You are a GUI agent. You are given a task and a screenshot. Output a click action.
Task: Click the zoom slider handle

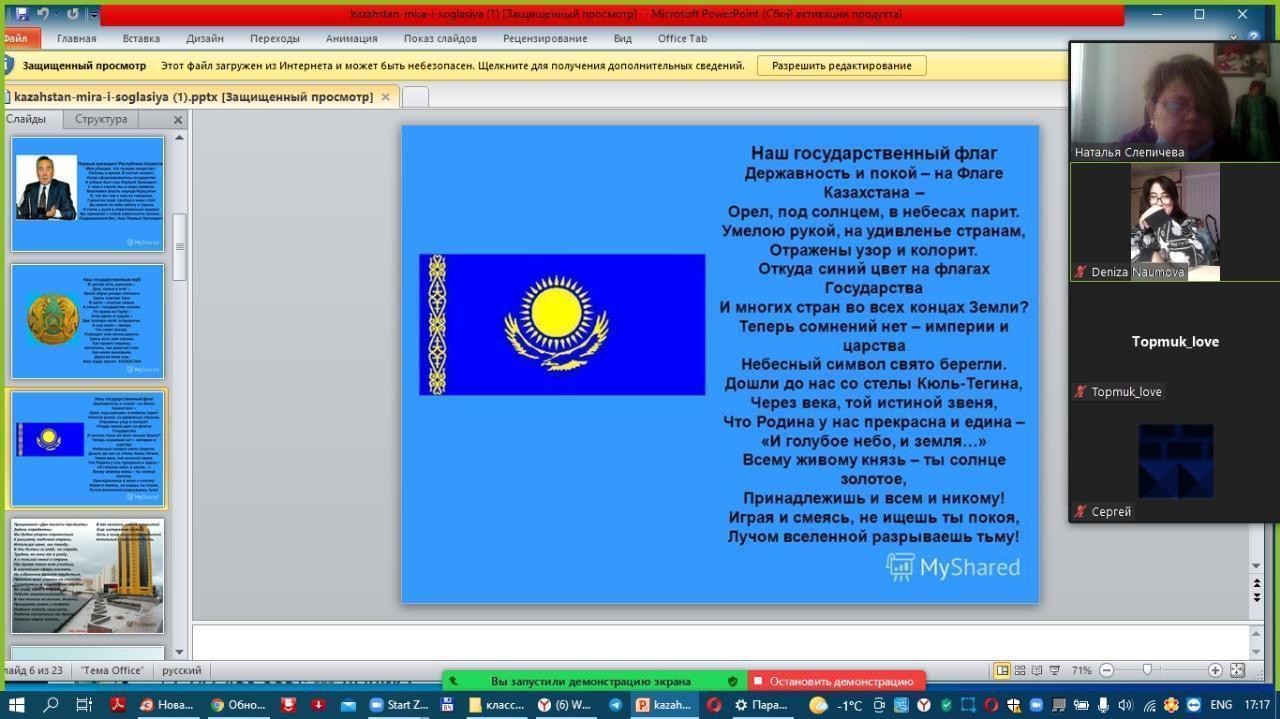click(1147, 670)
